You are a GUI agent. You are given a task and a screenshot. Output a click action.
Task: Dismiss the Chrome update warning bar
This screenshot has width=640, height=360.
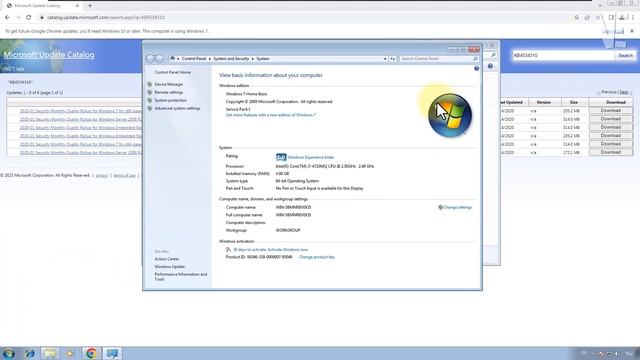pos(632,31)
